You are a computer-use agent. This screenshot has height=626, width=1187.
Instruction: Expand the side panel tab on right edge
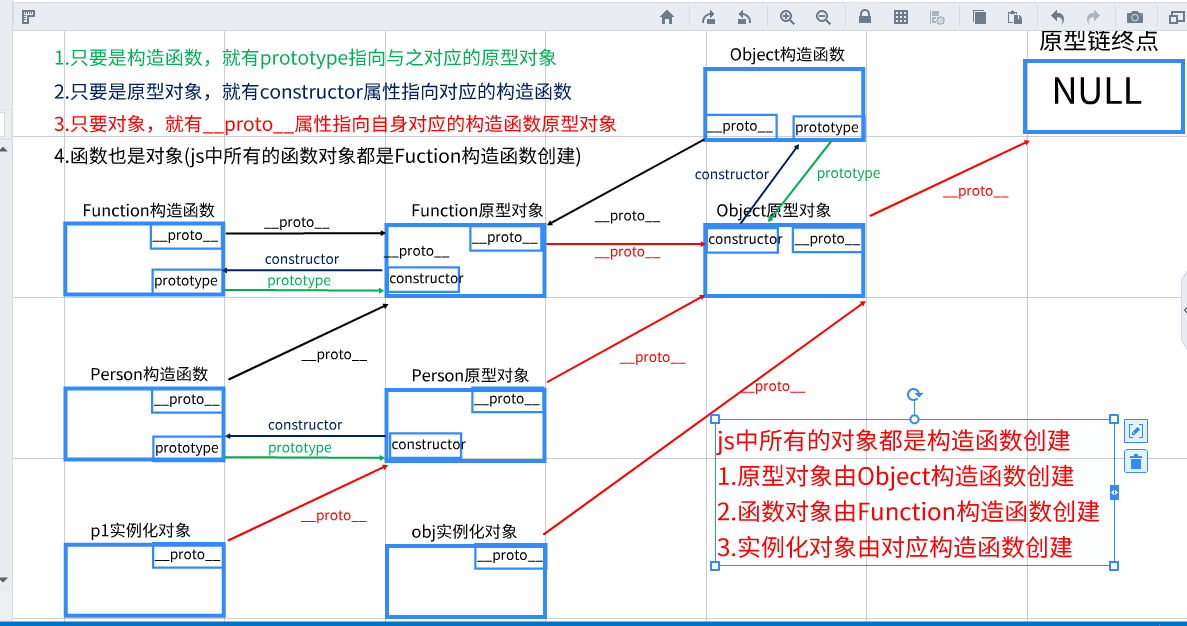pos(1183,310)
